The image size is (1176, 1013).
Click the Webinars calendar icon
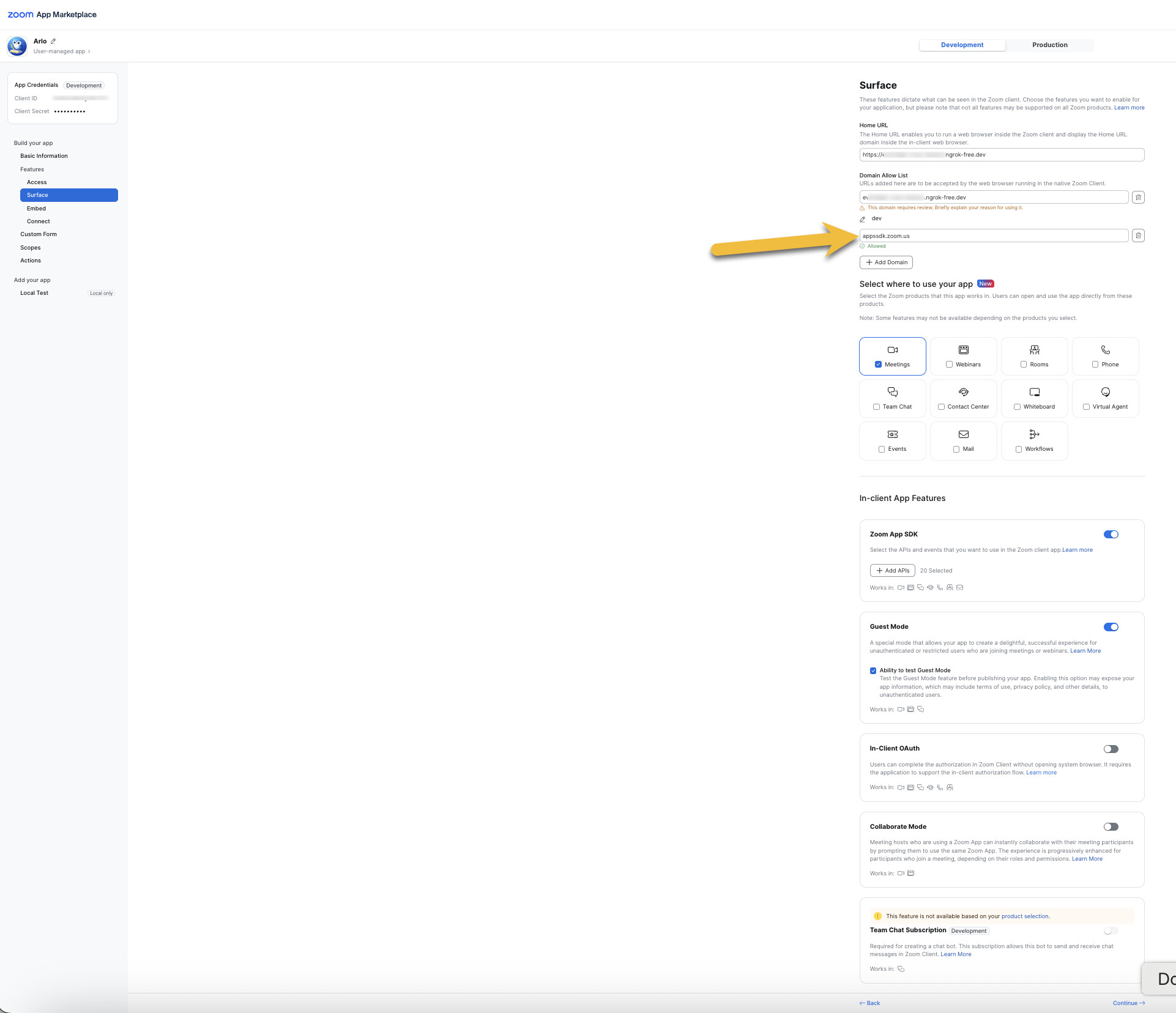tap(963, 350)
